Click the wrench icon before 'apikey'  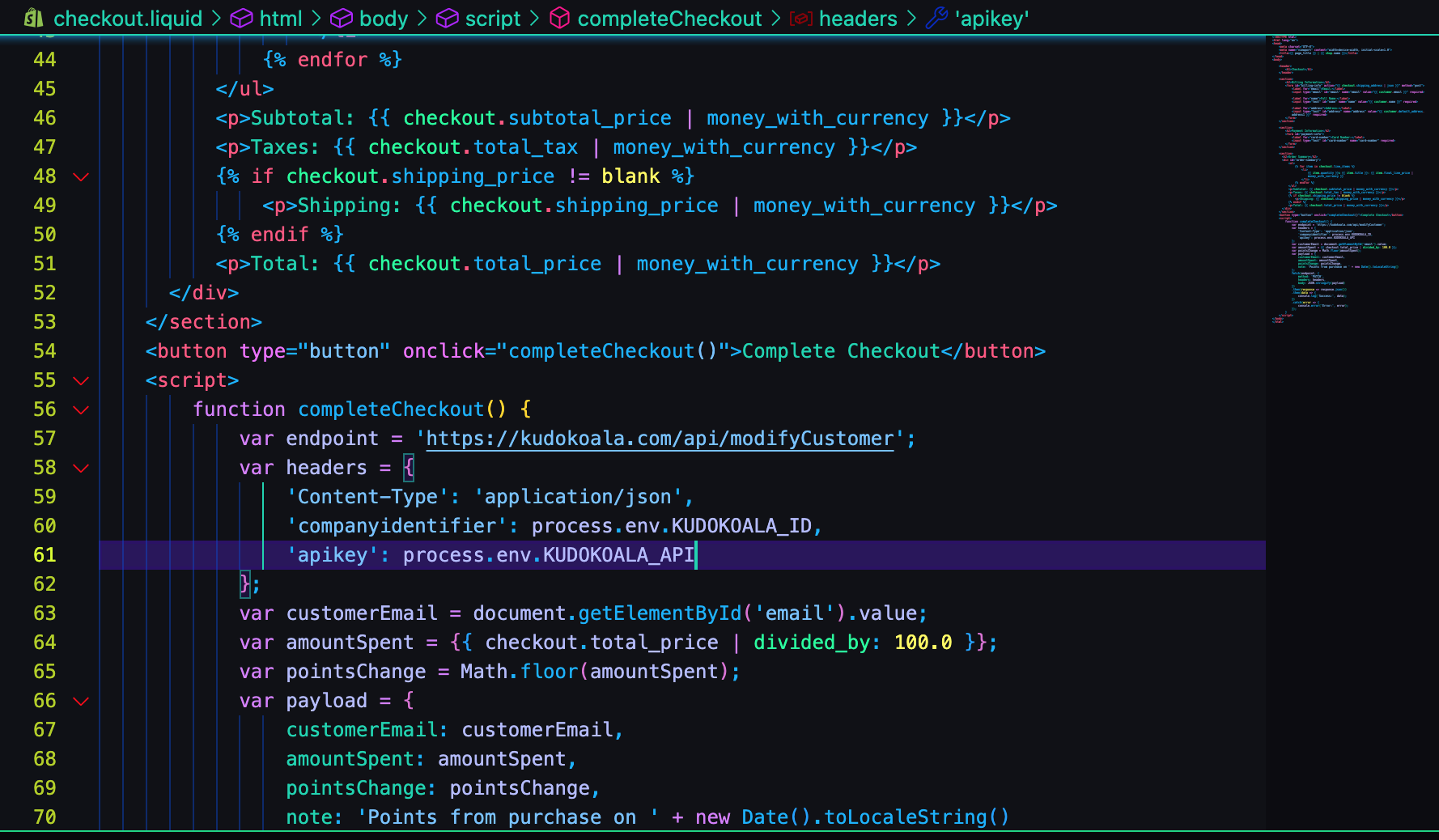pyautogui.click(x=936, y=18)
